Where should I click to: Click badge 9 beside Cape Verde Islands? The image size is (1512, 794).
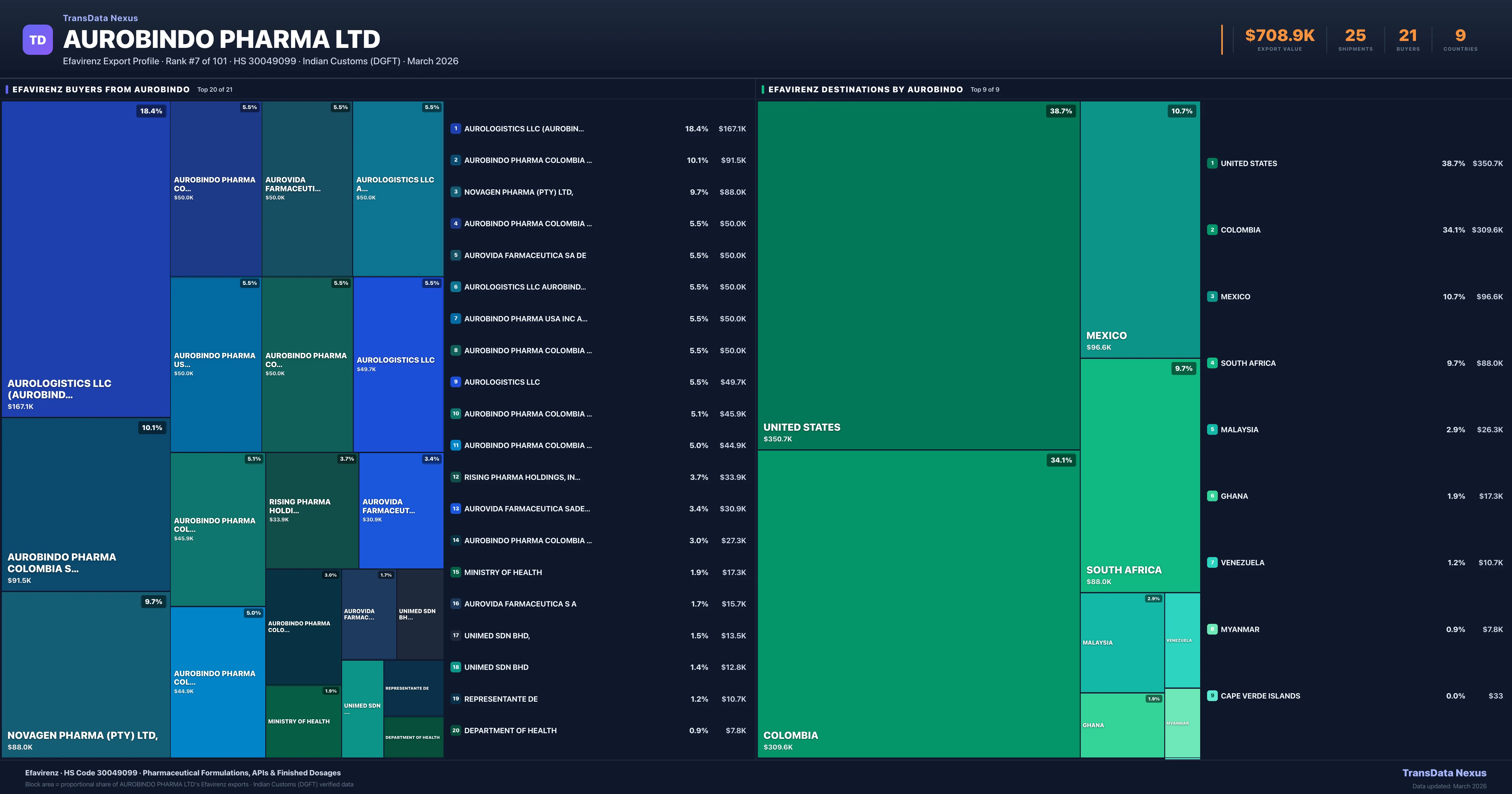[1212, 696]
